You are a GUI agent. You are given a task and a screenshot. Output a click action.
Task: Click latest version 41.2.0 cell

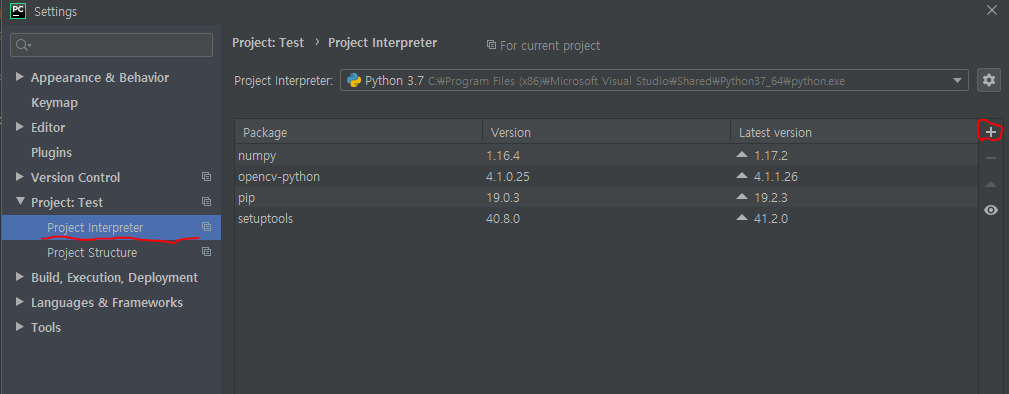[x=771, y=219]
